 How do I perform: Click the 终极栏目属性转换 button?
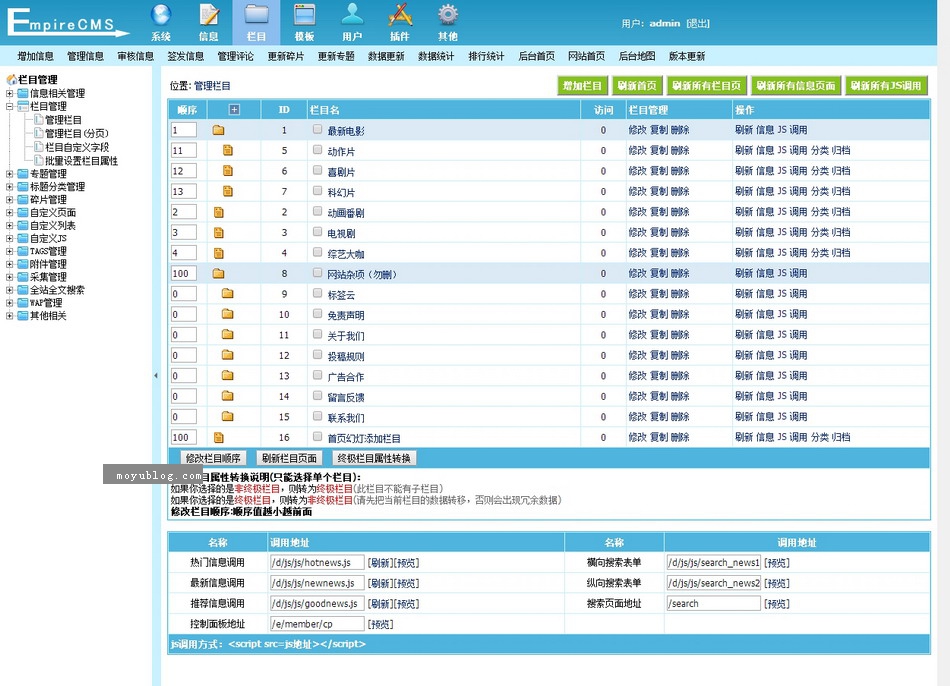(x=374, y=458)
